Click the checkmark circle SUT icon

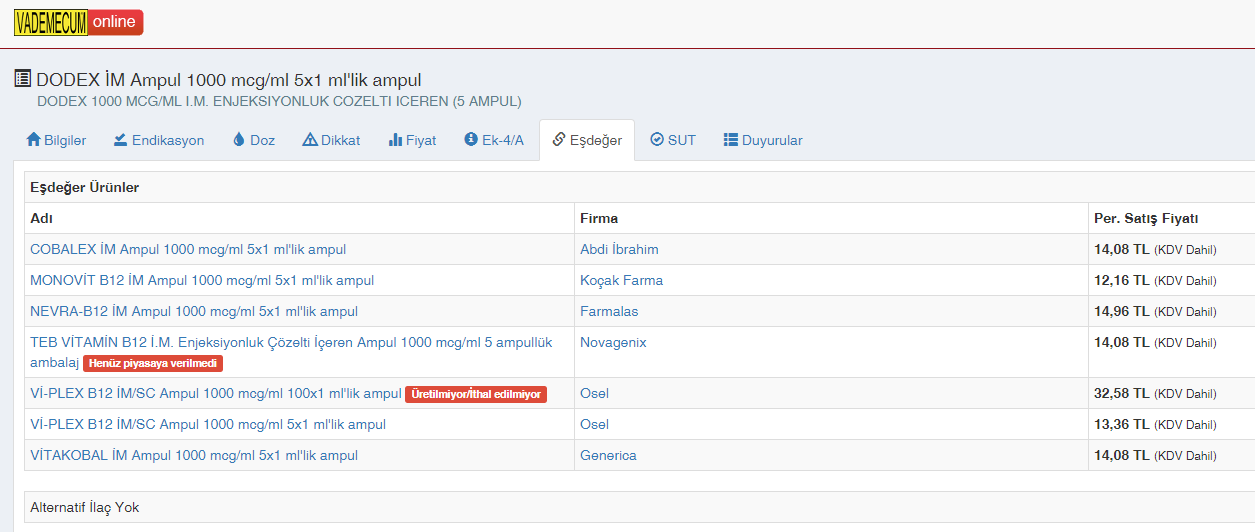(657, 140)
